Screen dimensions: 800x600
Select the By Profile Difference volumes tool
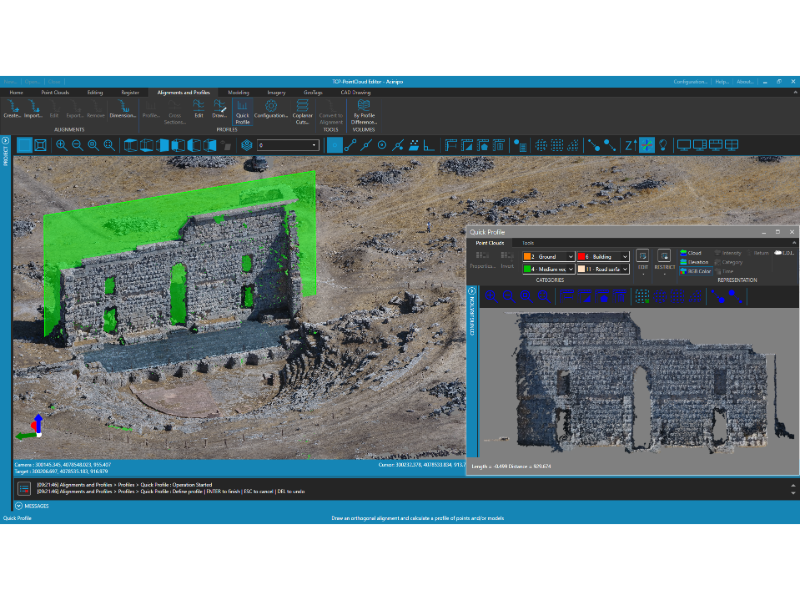point(364,112)
